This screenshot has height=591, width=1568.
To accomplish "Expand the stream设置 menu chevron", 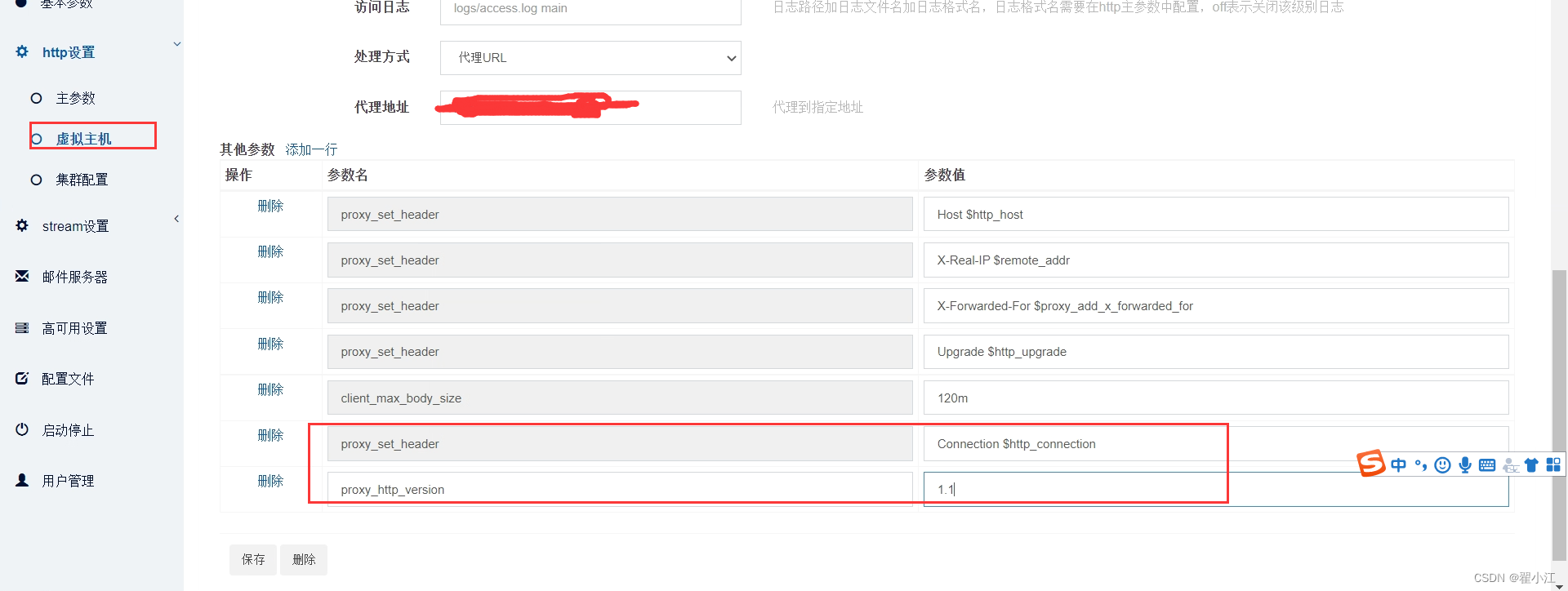I will pos(176,219).
